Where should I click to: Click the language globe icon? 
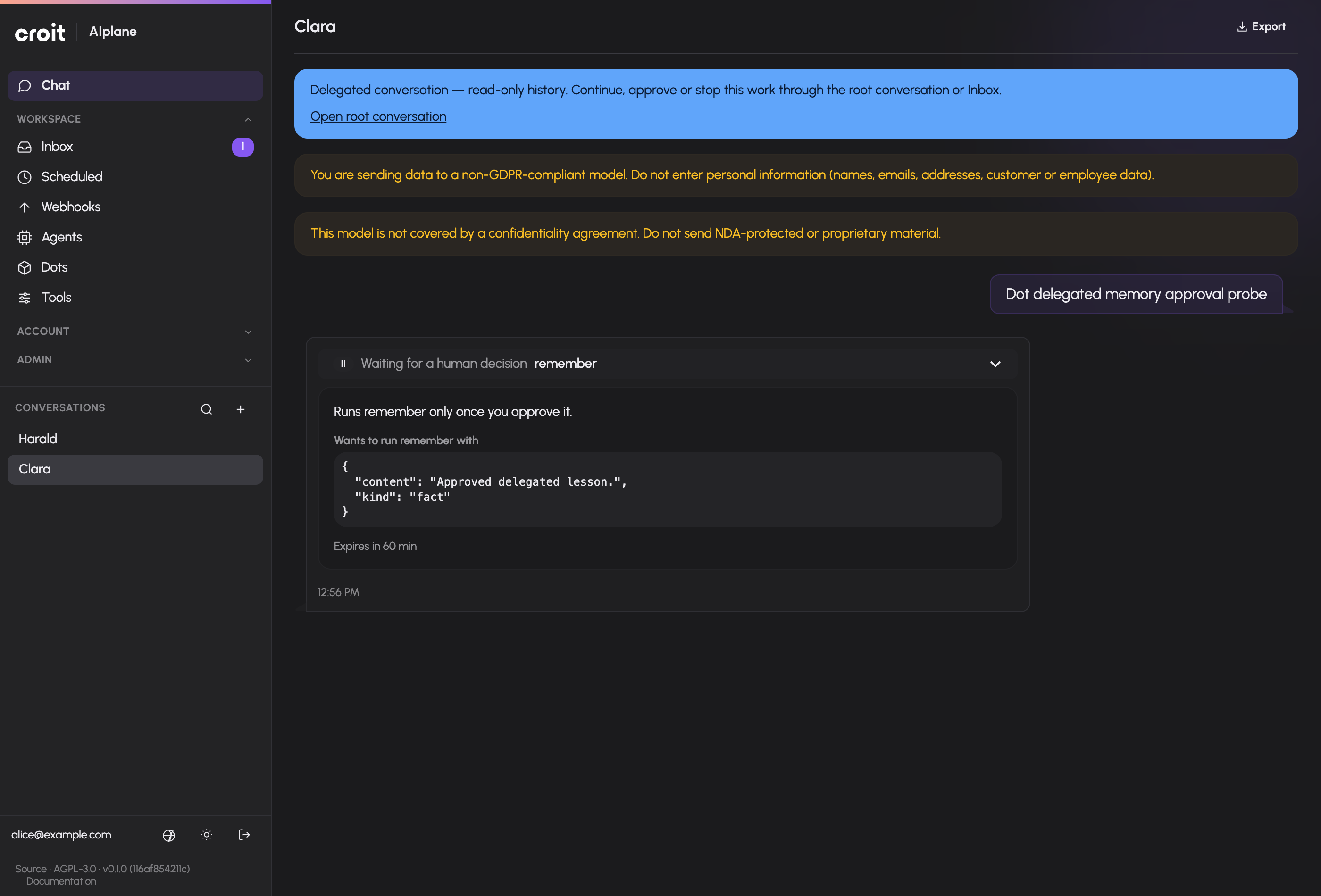169,835
